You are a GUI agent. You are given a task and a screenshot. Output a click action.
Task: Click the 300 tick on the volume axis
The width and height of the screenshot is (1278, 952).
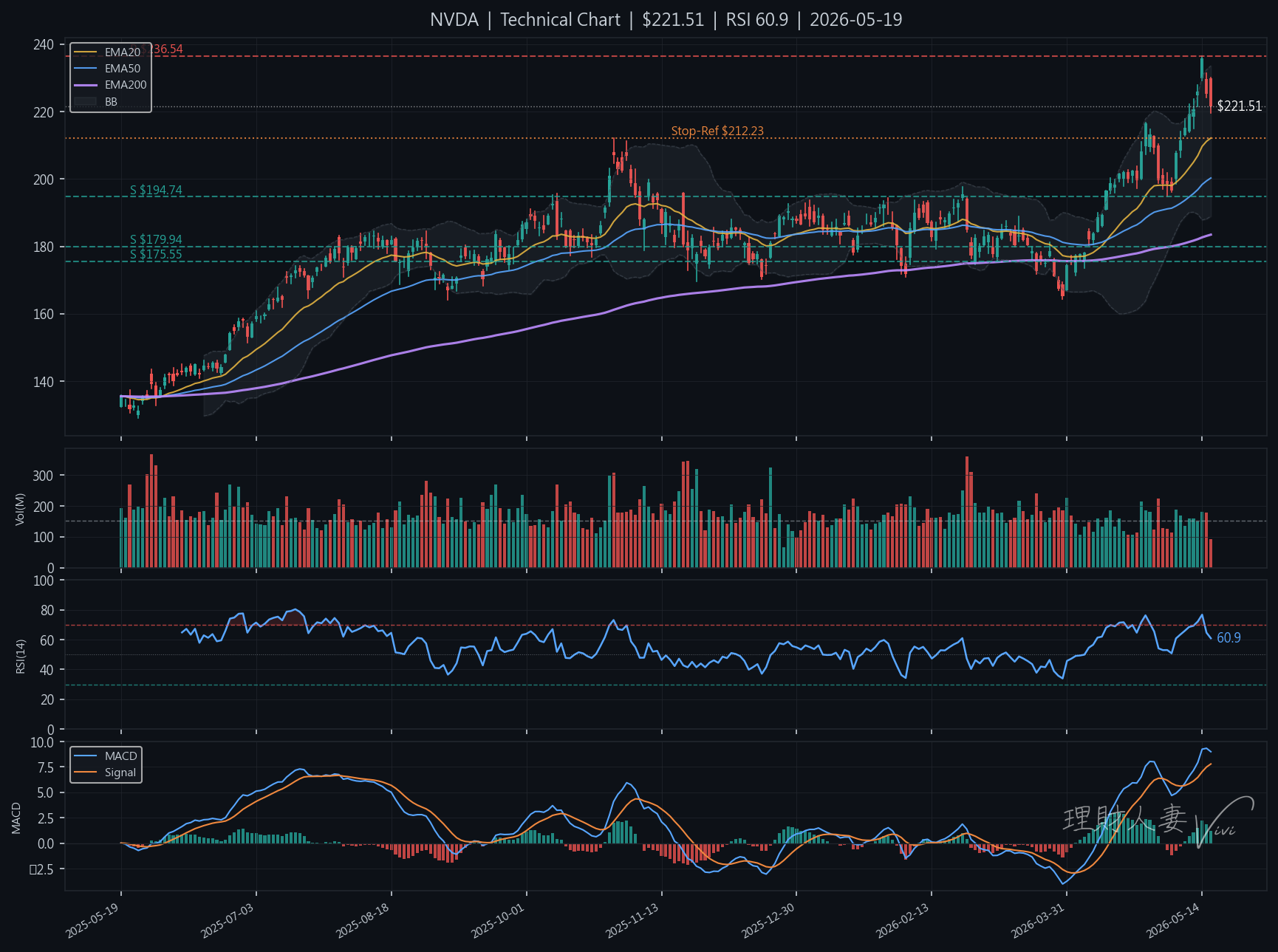(44, 476)
